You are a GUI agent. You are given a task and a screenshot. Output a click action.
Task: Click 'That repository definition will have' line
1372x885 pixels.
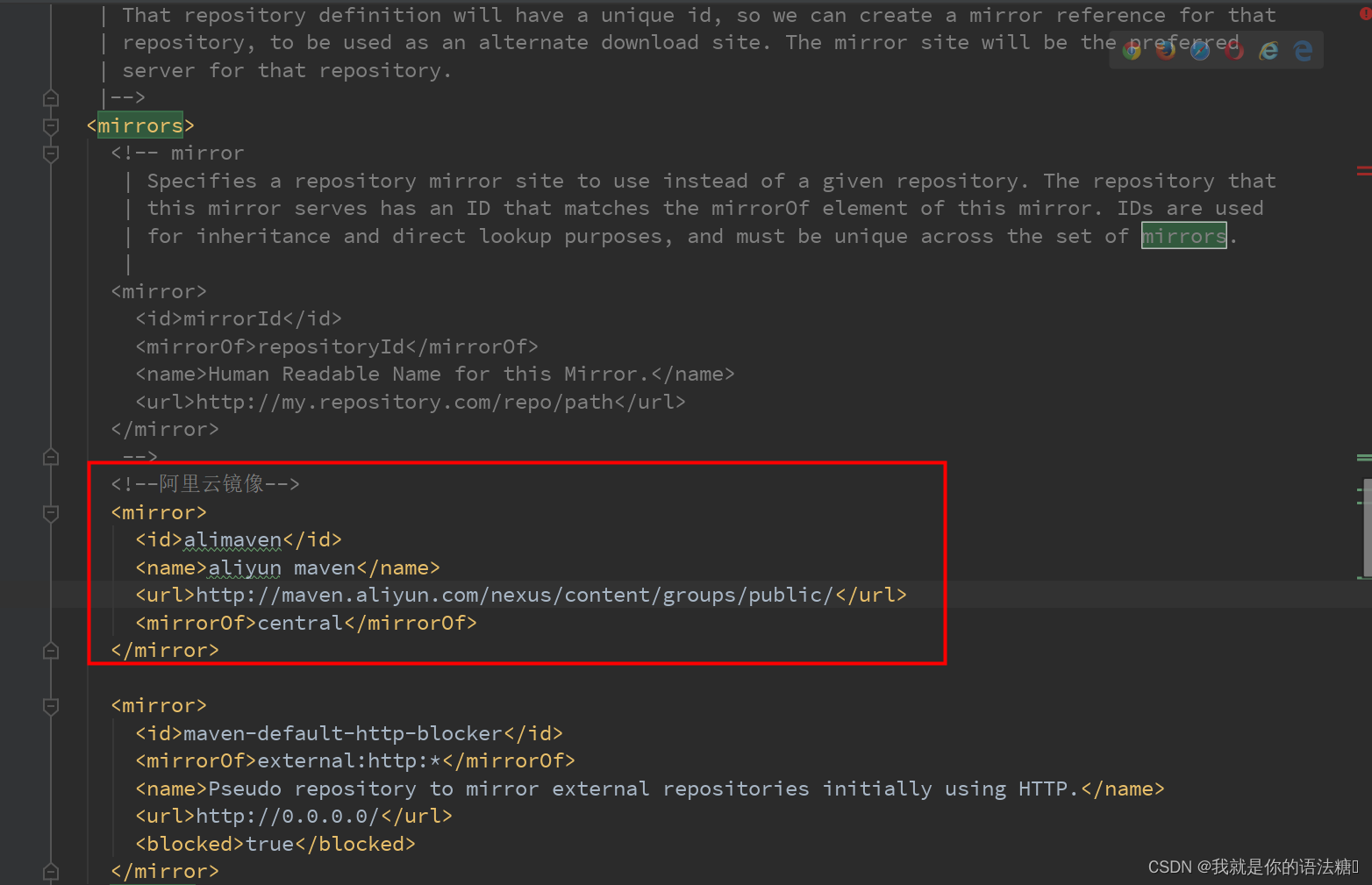699,15
